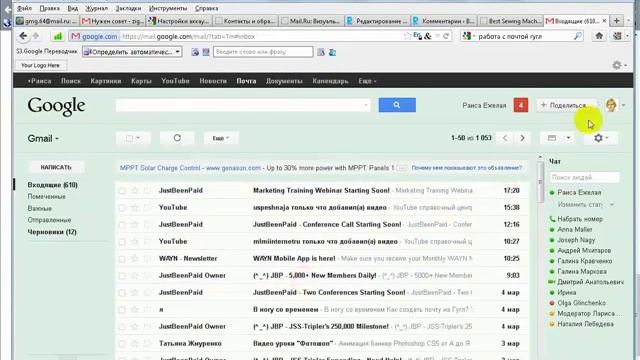Click the Your Logo Here toolbar button

tap(40, 65)
